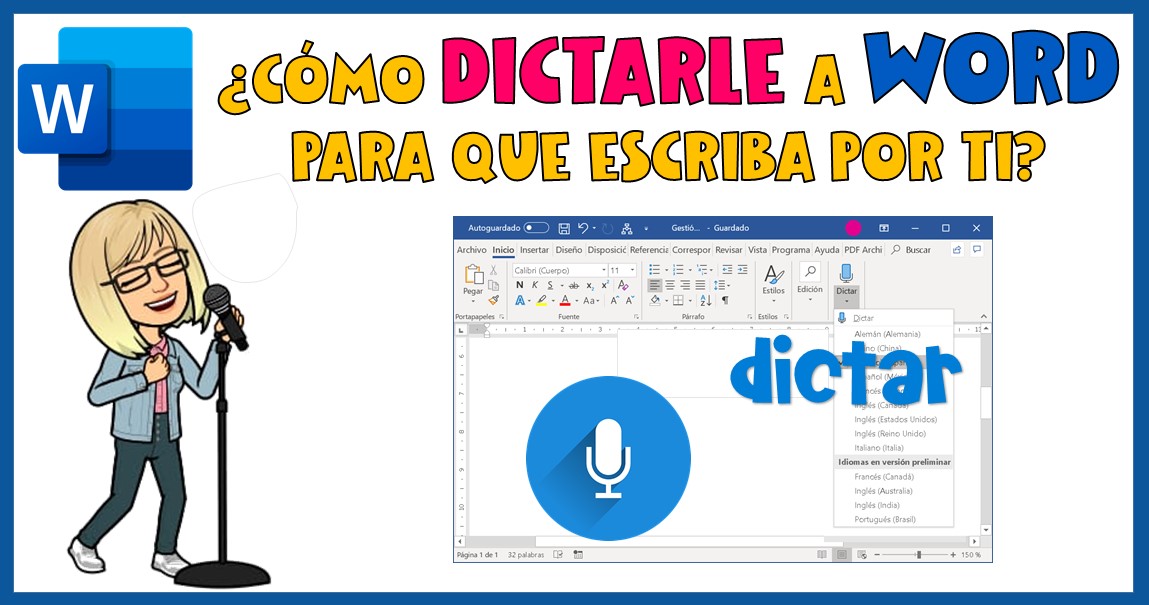Toggle italic K formatting
1149x605 pixels.
click(x=535, y=285)
